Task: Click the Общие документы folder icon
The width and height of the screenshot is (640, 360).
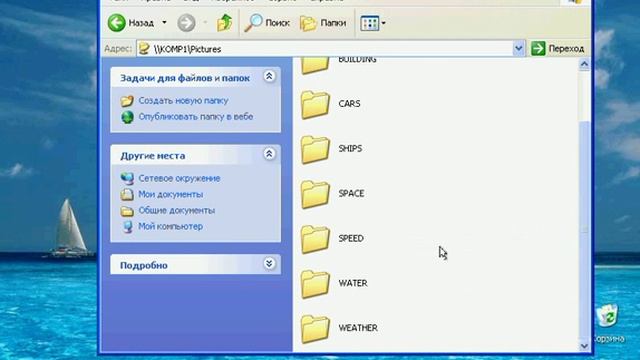Action: (127, 211)
